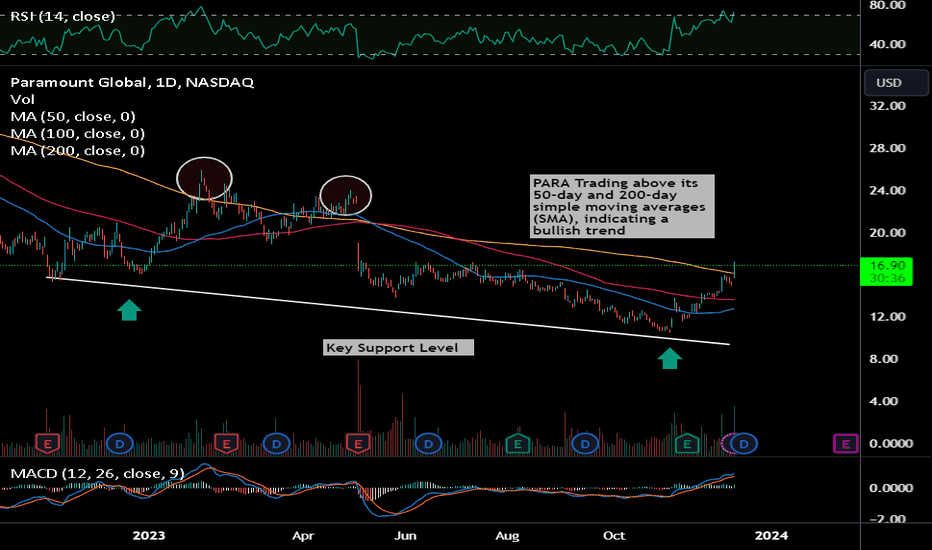
Task: Select the green up arrow drawing near January 2023
Action: 129,310
